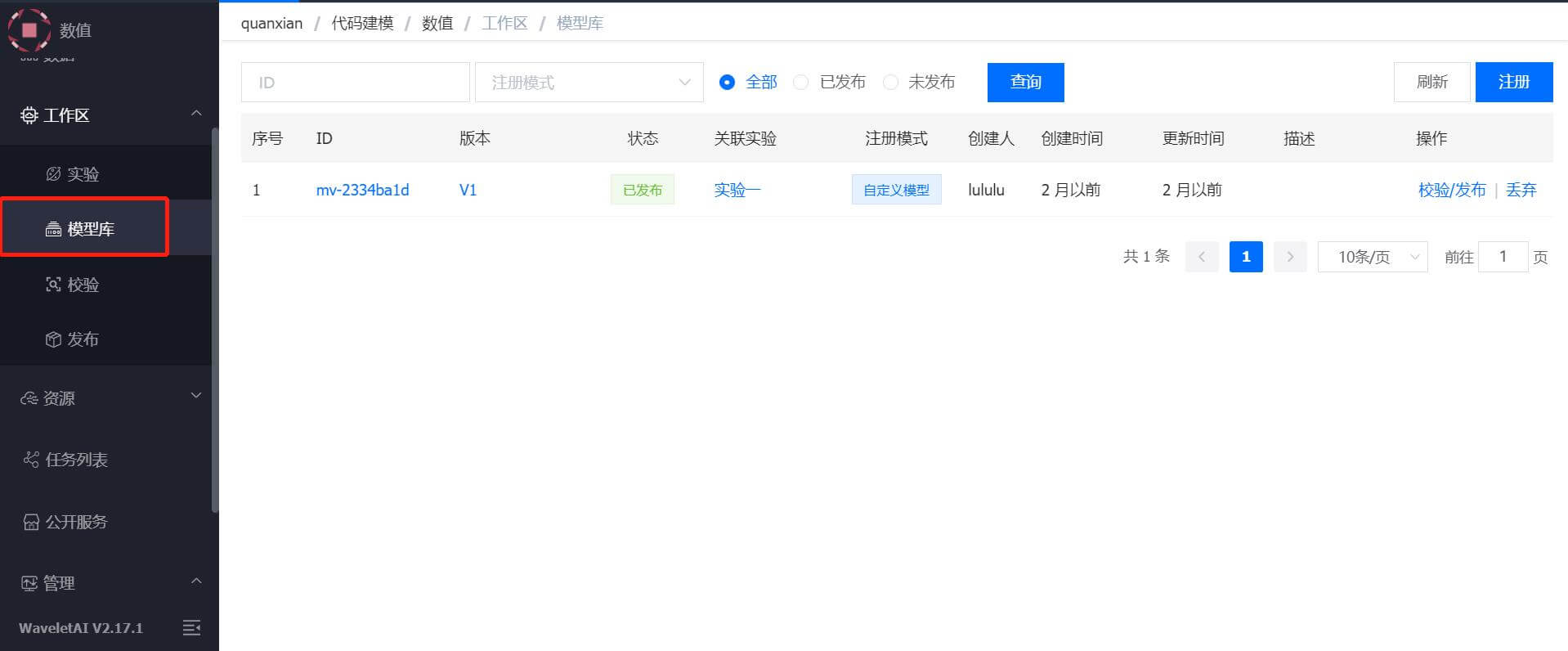Image resolution: width=1568 pixels, height=651 pixels.
Task: Click the ID search input field
Action: click(x=355, y=83)
